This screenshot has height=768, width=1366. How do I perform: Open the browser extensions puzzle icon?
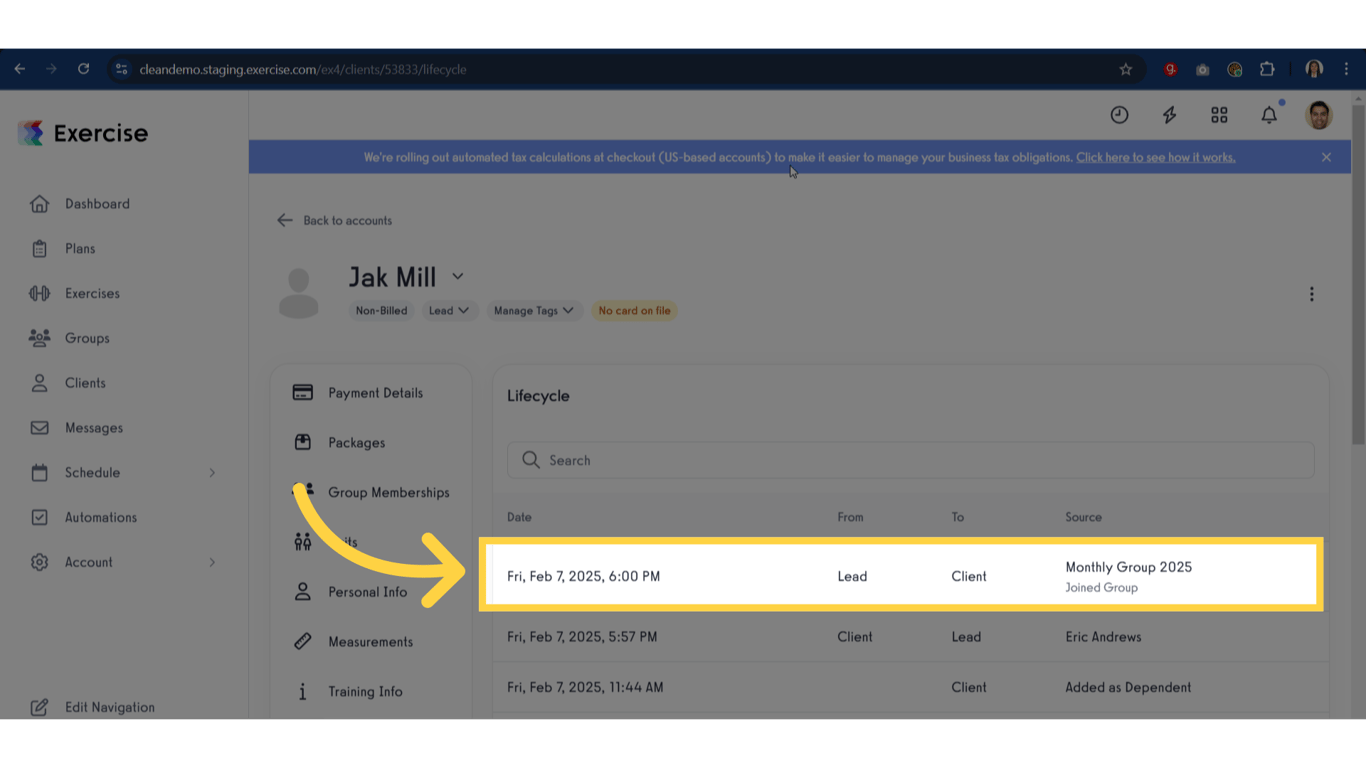coord(1267,70)
